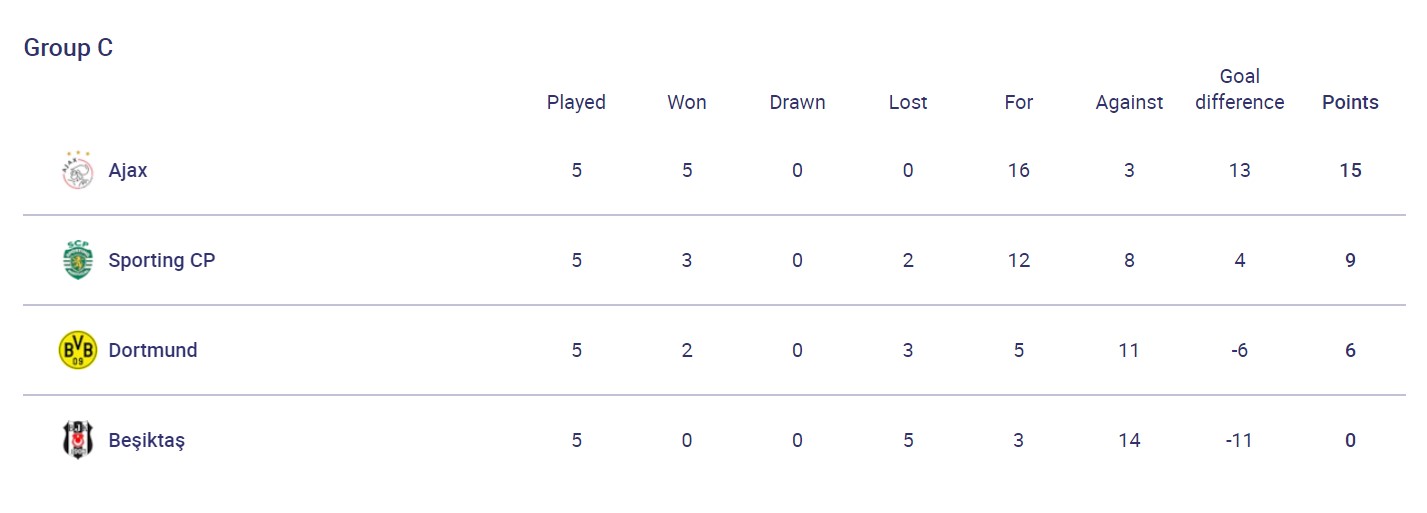
Task: Click Ajax's 15 points value
Action: click(x=1350, y=170)
